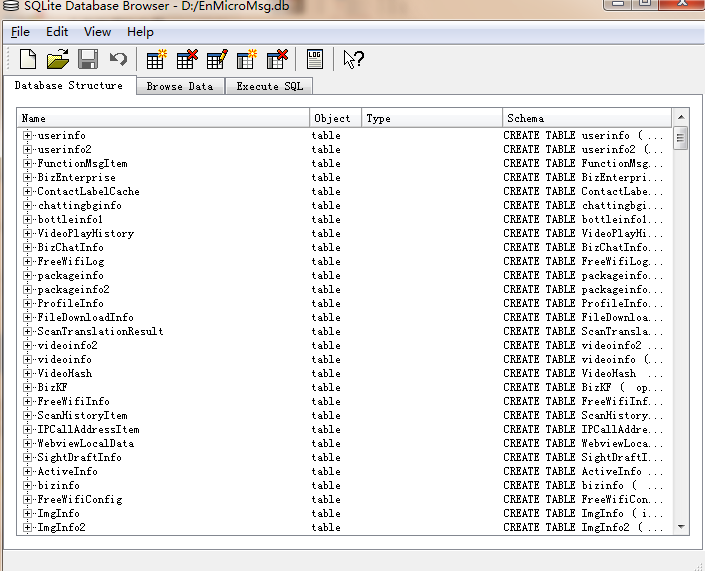Open the View menu
Viewport: 705px width, 571px height.
point(97,32)
